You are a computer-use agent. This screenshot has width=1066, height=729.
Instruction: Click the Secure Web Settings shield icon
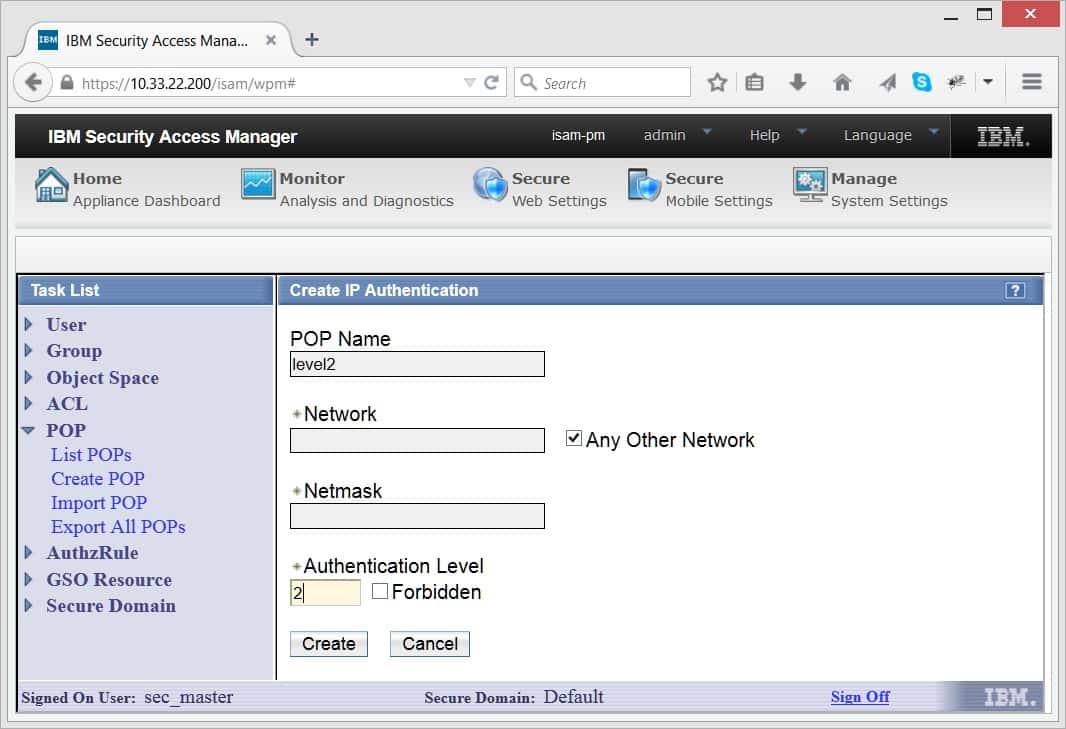[490, 186]
